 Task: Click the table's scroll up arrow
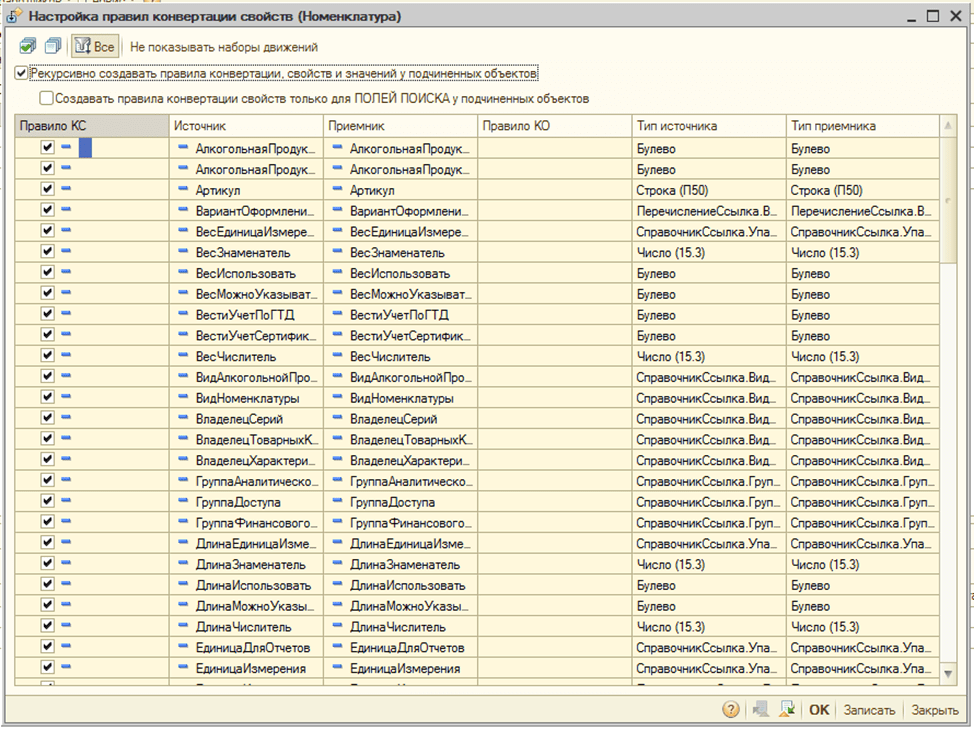(x=949, y=125)
